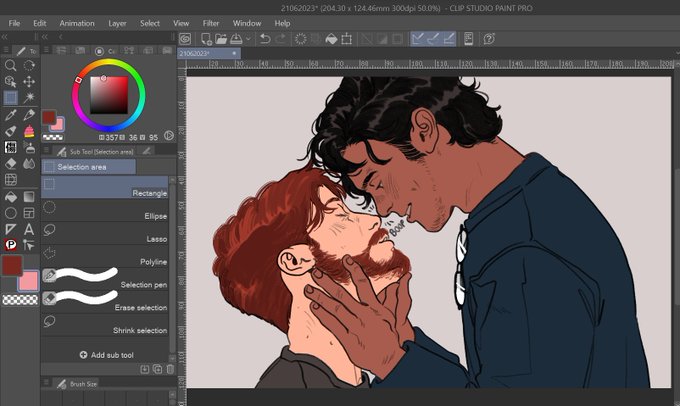Open Clip Studio launcher spiral icon
This screenshot has width=680, height=406.
(185, 39)
